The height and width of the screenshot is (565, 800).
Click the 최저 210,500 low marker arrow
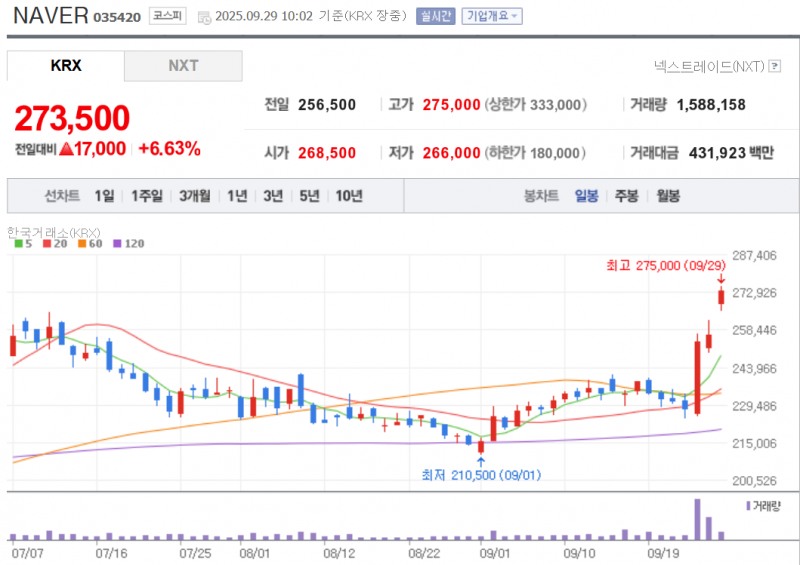(x=481, y=460)
